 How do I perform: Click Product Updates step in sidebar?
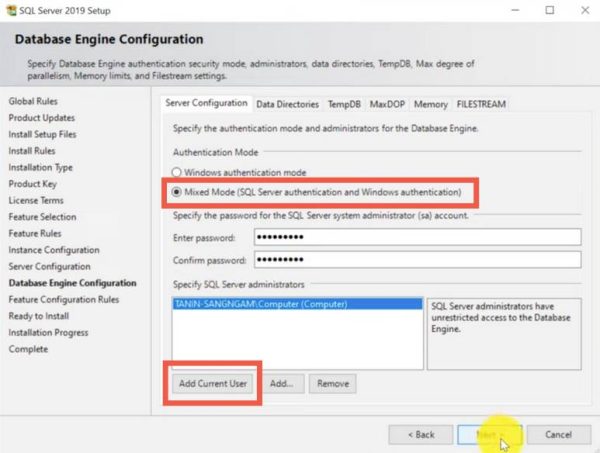(x=42, y=118)
